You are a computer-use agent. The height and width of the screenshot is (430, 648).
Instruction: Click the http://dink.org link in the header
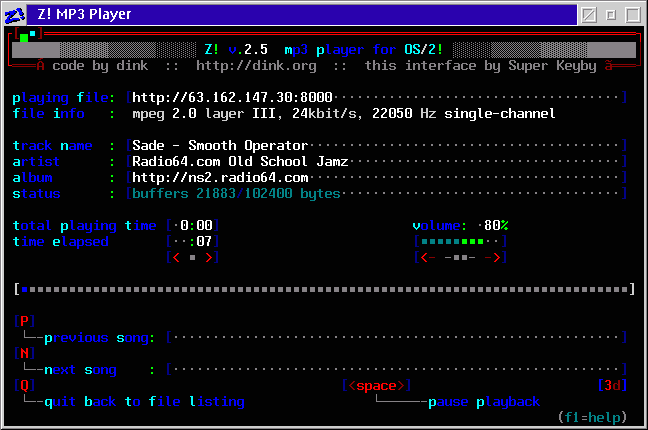tap(256, 66)
